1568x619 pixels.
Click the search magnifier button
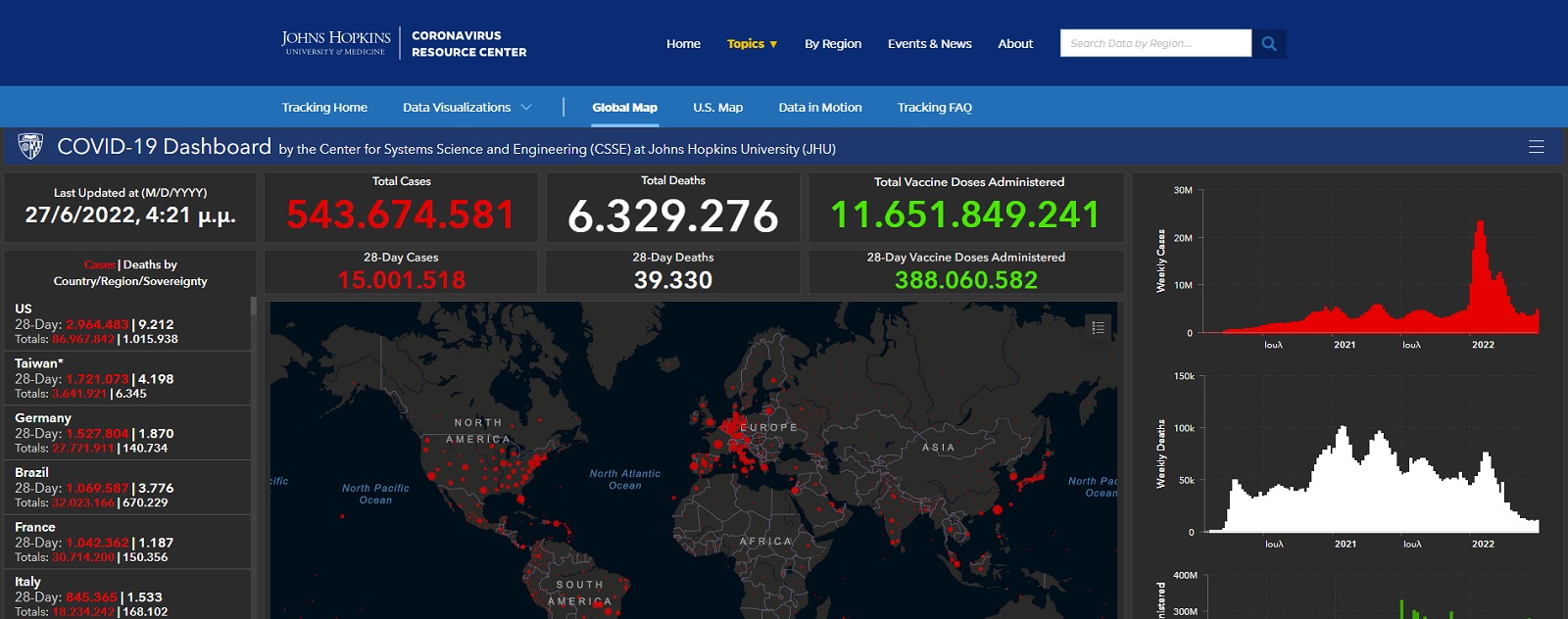(1269, 43)
